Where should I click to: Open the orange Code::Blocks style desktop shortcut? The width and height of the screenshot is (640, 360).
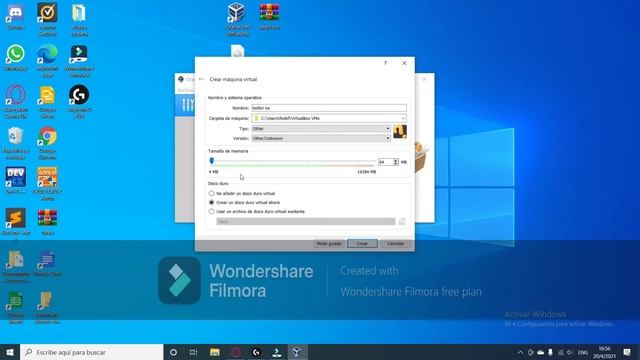coord(47,184)
